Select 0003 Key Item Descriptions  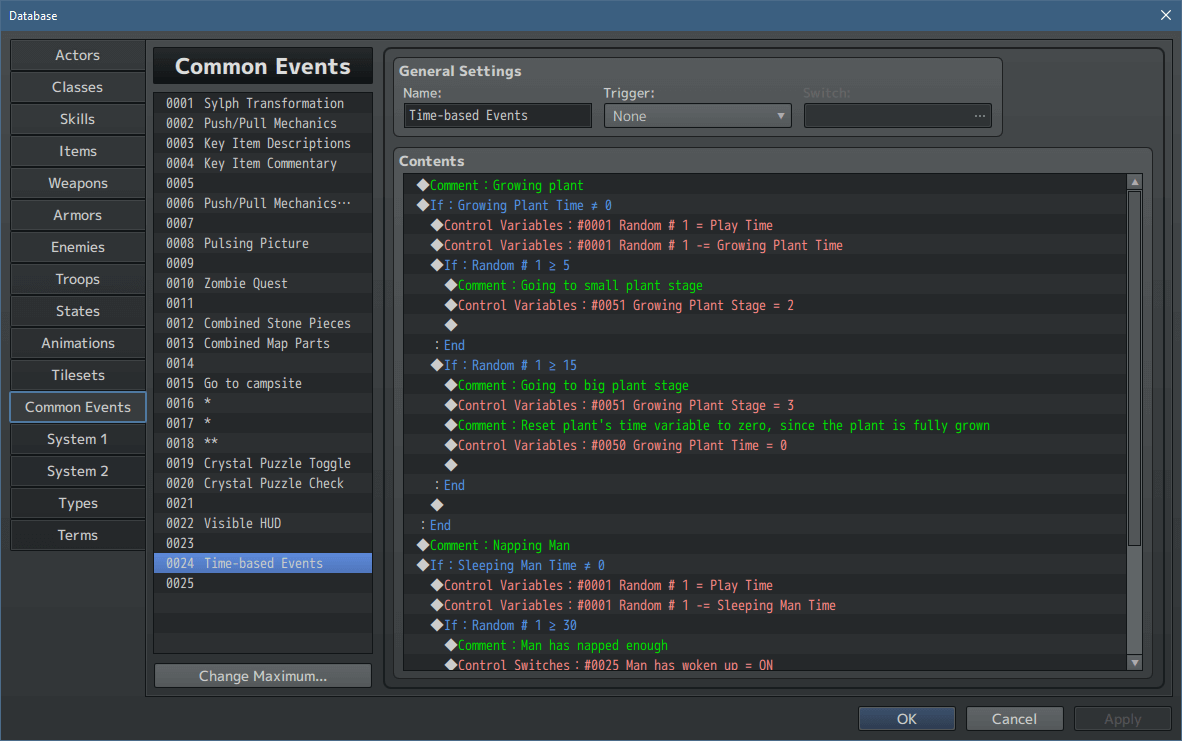tap(263, 143)
